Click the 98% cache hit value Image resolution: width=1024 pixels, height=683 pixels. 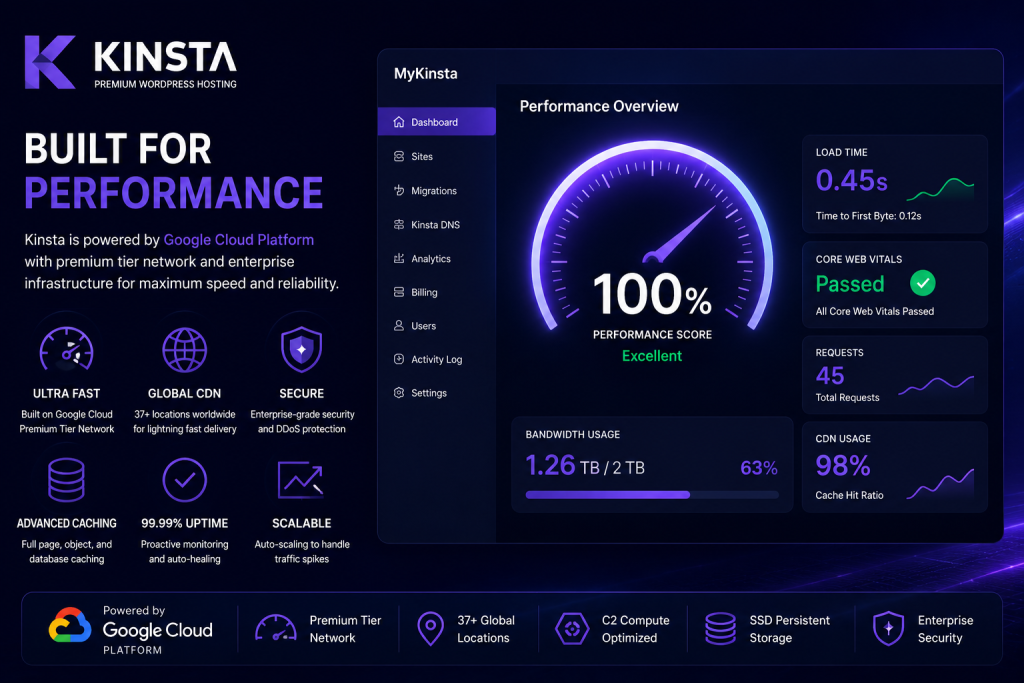[x=843, y=466]
